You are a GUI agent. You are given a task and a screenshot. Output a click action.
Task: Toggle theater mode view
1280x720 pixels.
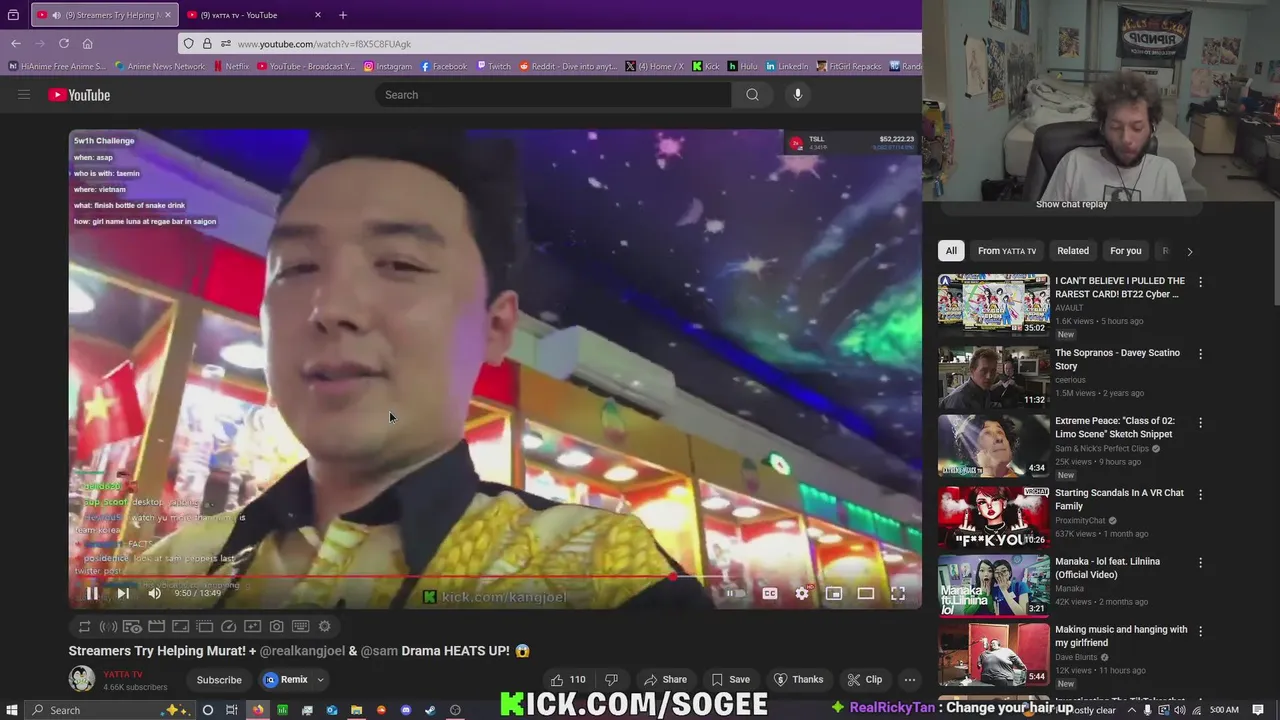pos(866,594)
